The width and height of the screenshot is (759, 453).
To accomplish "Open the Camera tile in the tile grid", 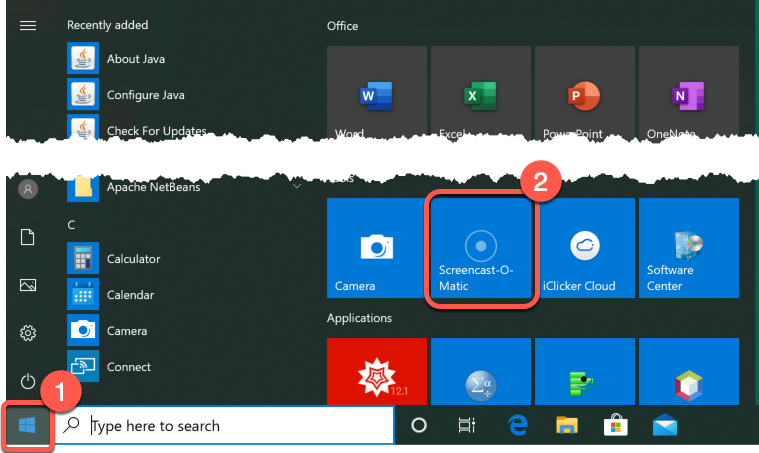I will point(377,248).
